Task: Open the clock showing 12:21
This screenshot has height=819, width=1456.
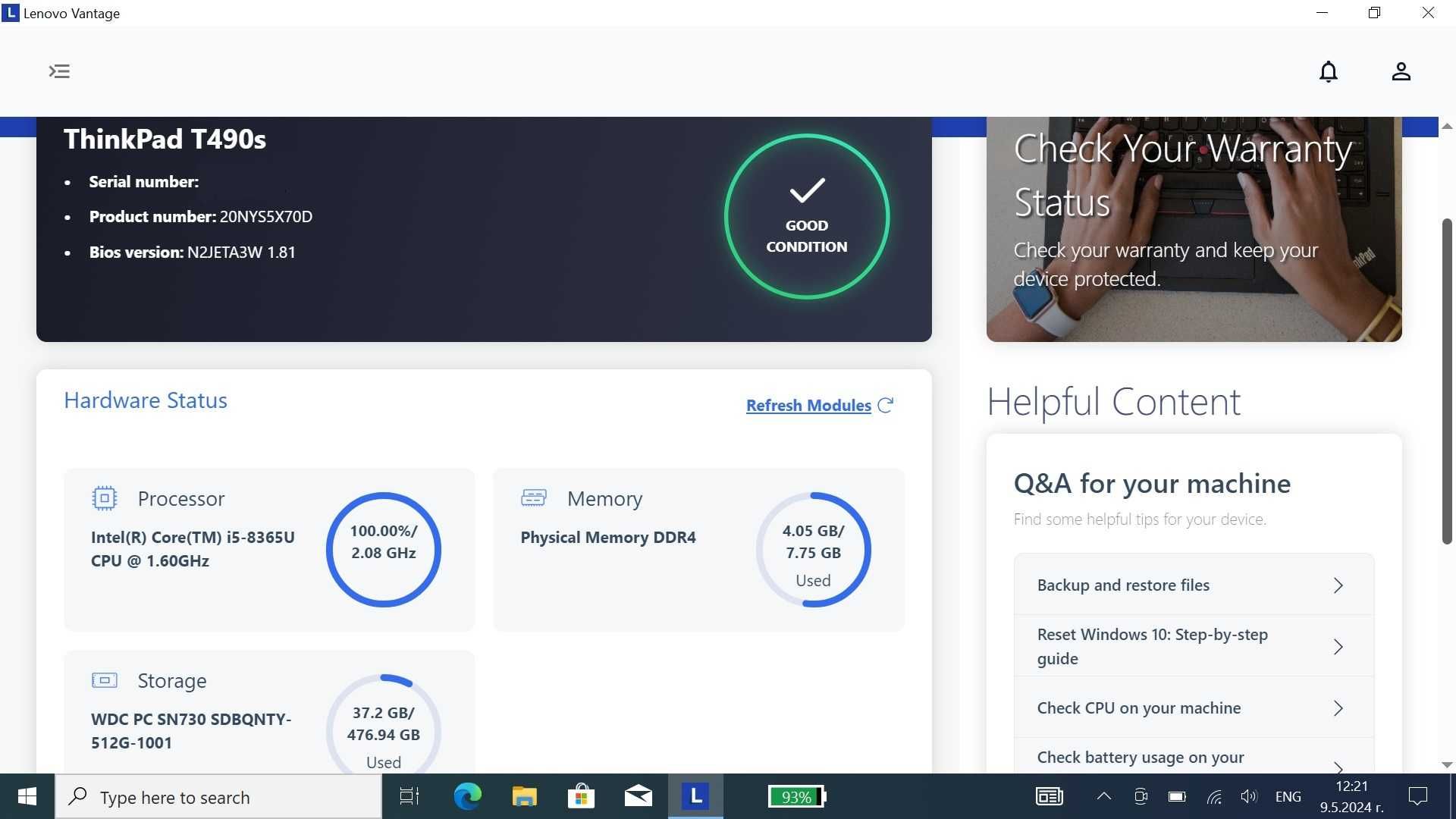Action: 1352,796
